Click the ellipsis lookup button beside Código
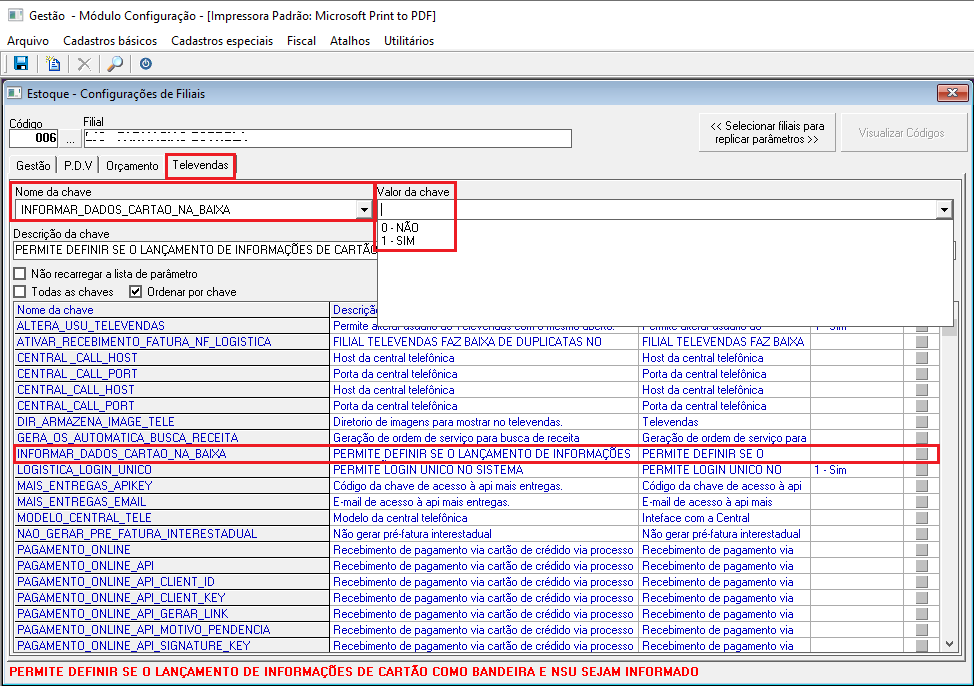Screen dimensions: 974x686 click(71, 138)
